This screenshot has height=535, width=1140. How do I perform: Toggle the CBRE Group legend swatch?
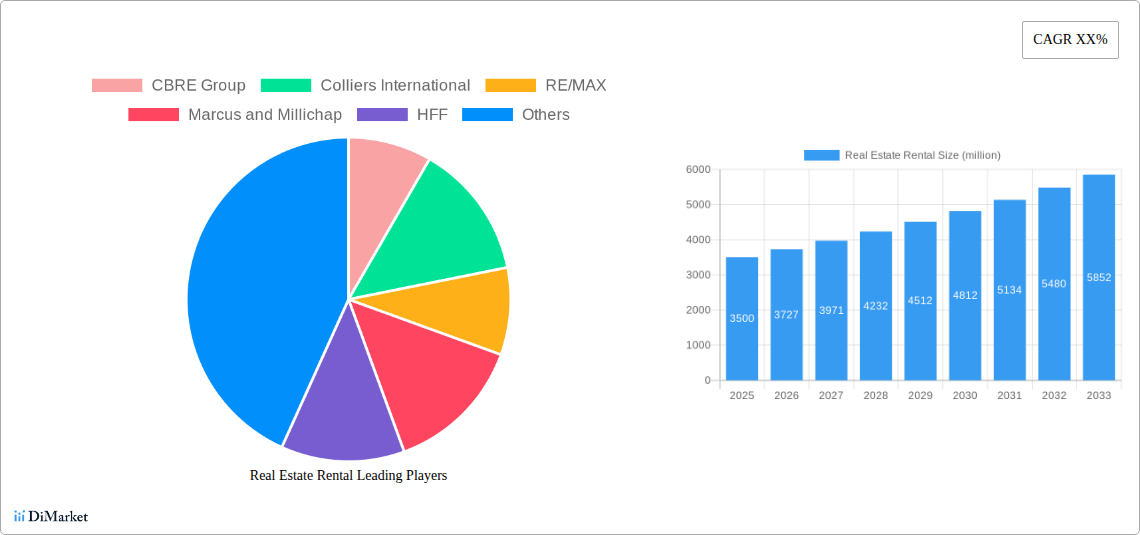[117, 86]
